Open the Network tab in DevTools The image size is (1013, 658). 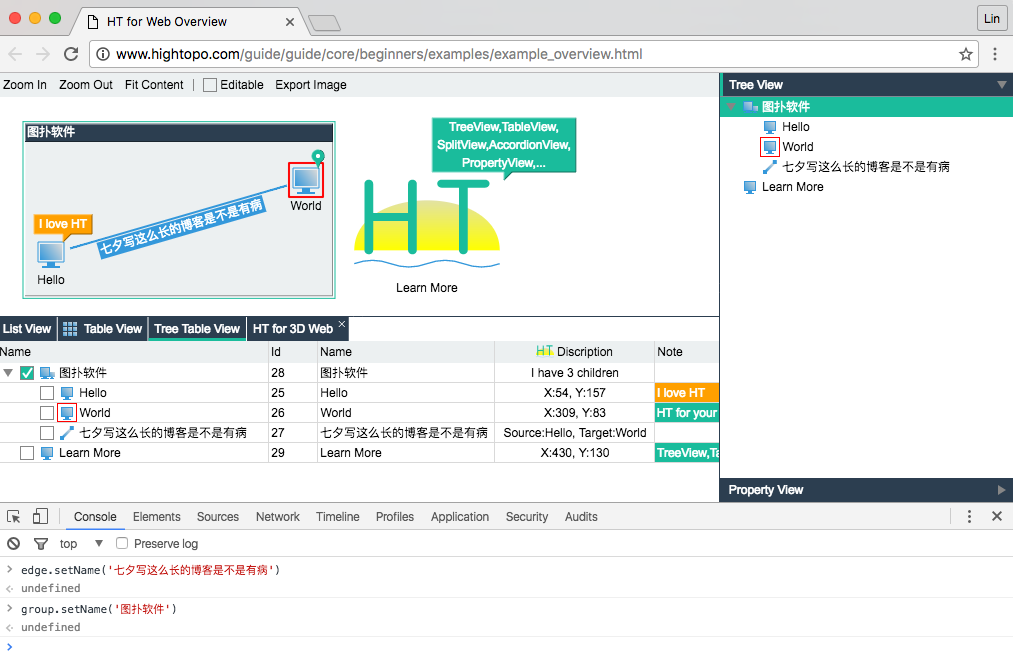pos(277,517)
